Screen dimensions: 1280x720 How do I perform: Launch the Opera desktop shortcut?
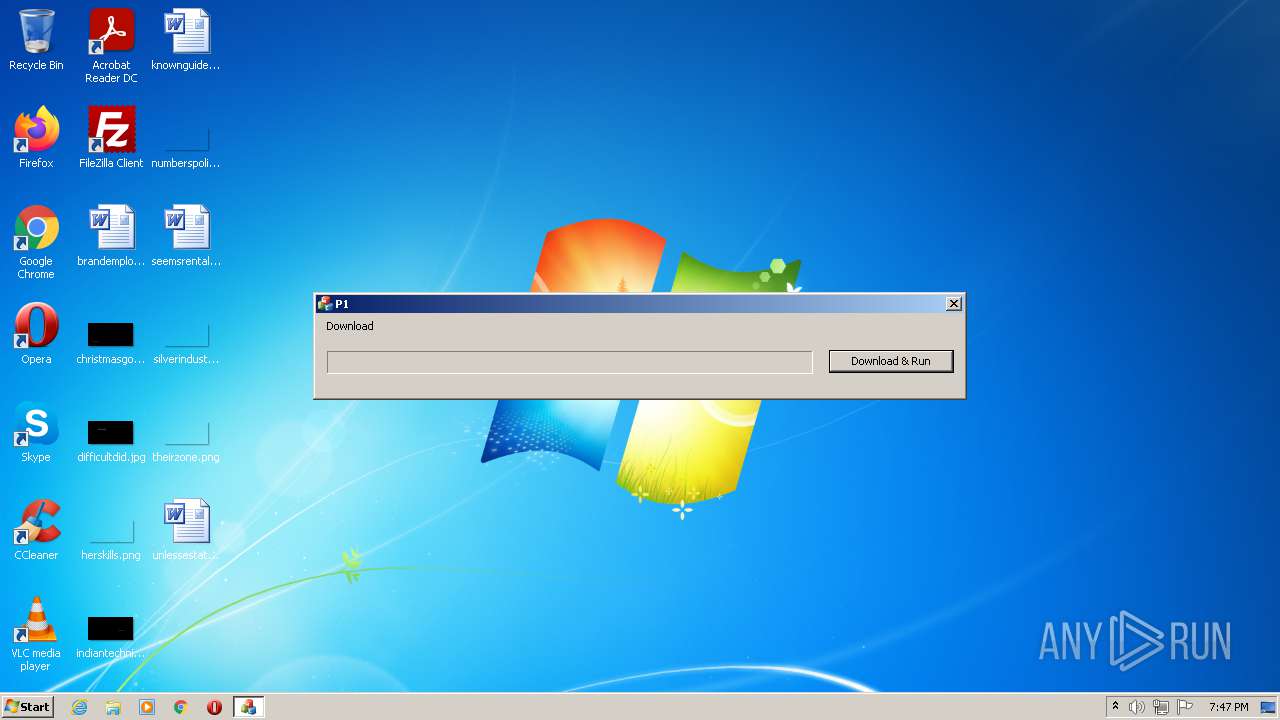[36, 334]
